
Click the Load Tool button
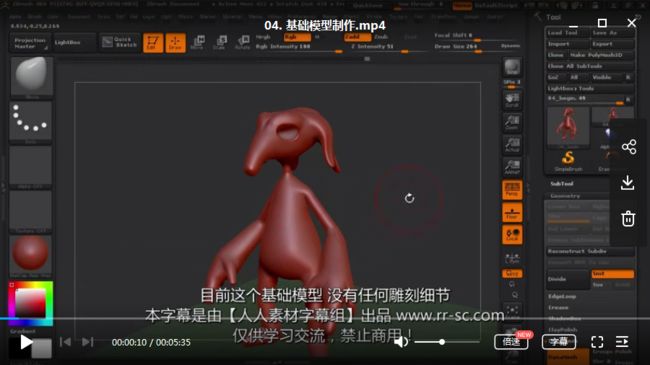coord(567,33)
